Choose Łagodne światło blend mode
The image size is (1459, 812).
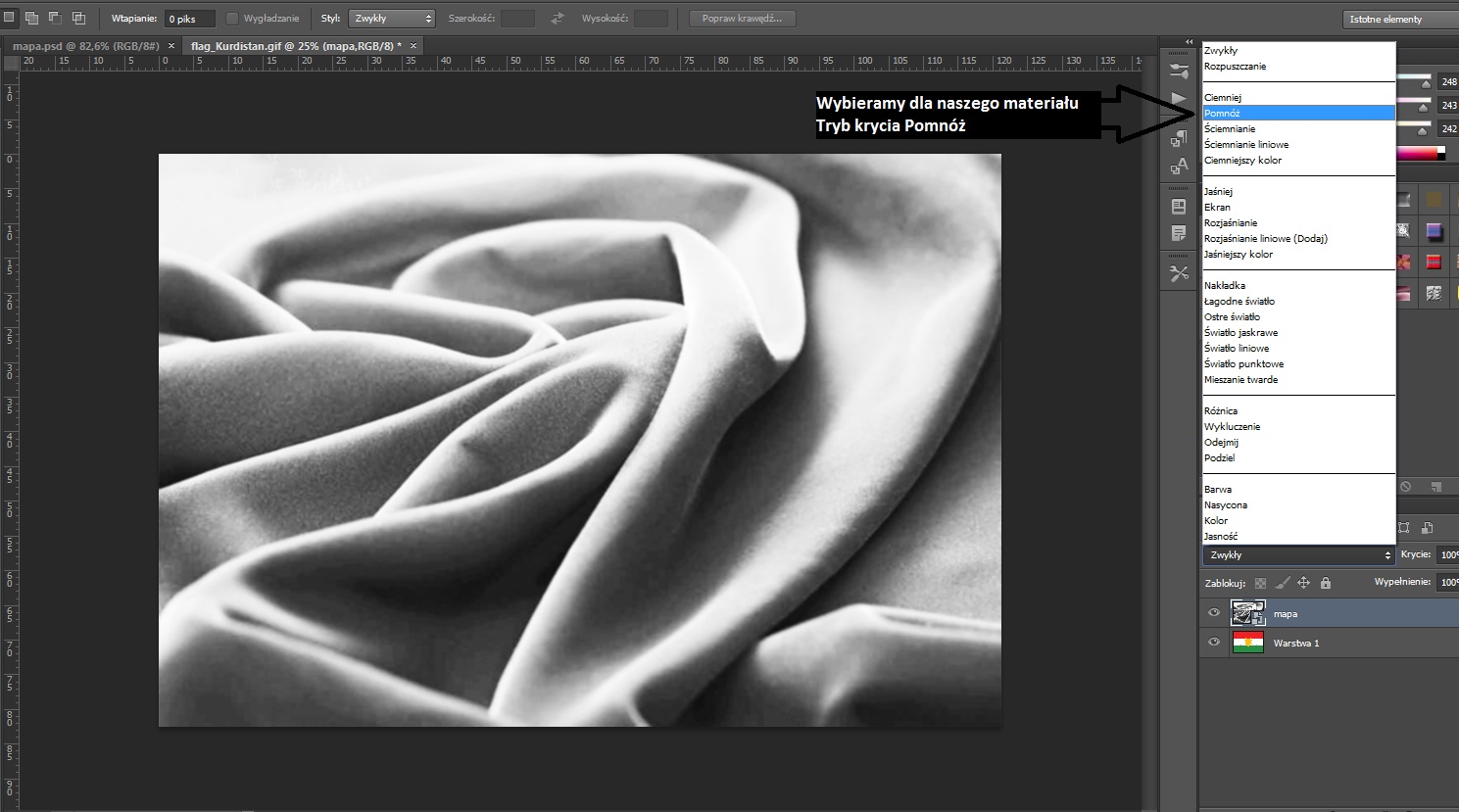[1298, 301]
